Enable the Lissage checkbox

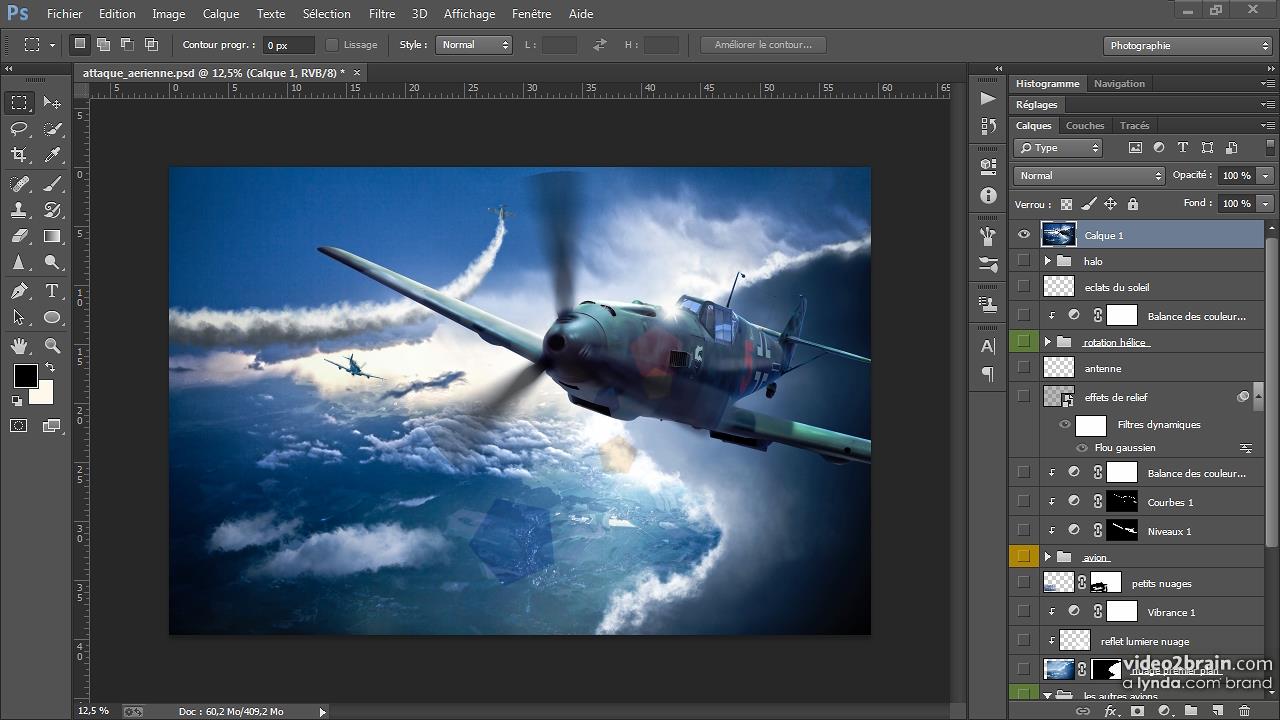tap(332, 45)
